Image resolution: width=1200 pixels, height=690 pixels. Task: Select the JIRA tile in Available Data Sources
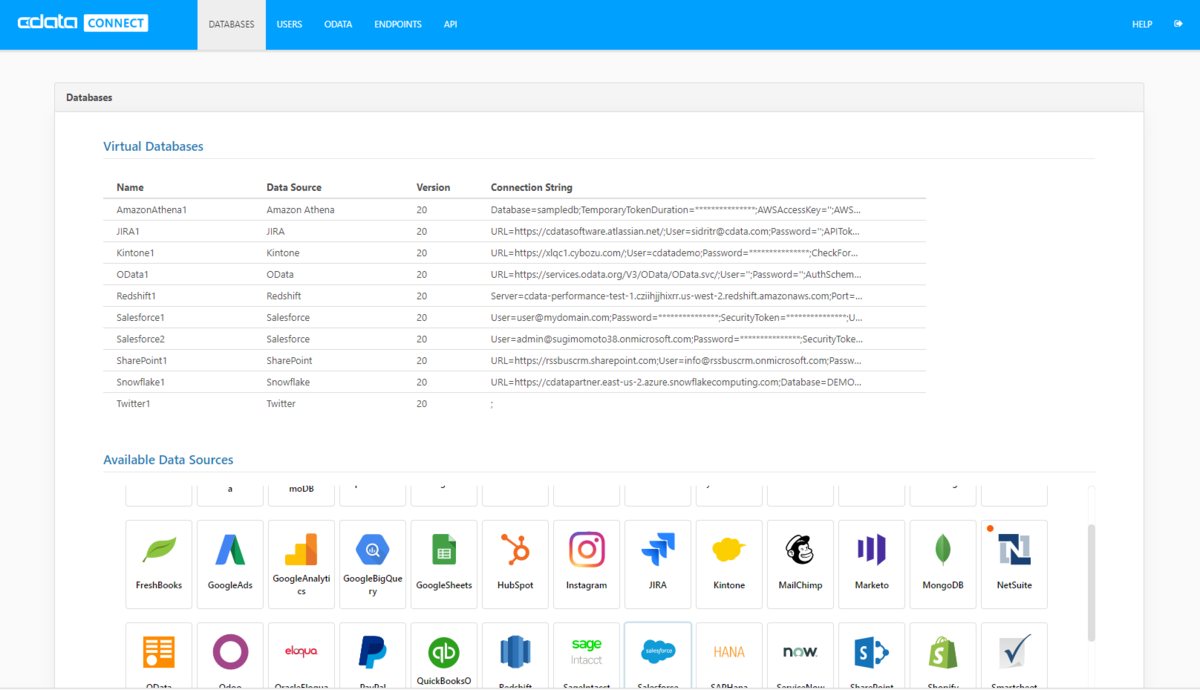point(658,564)
